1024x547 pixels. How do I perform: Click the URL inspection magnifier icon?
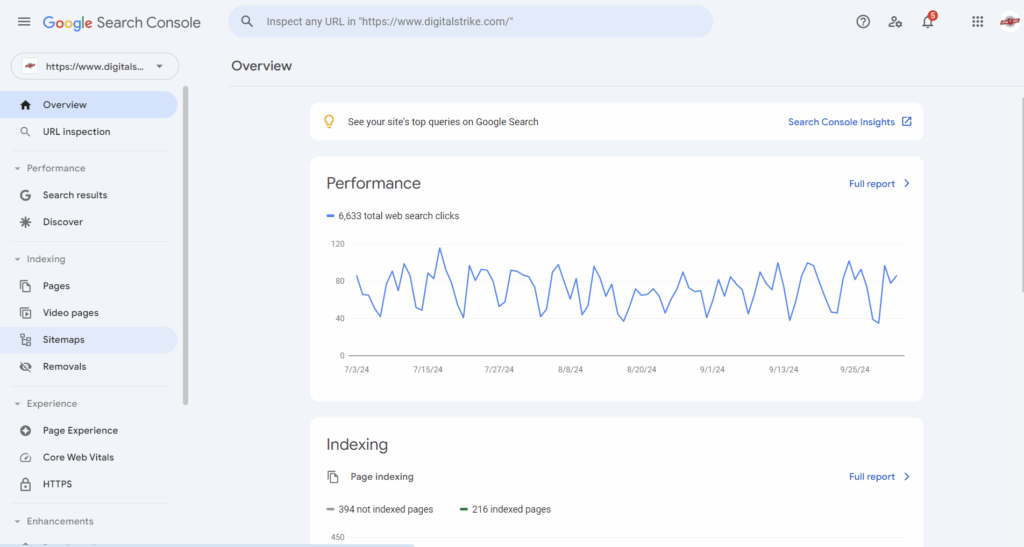pyautogui.click(x=25, y=132)
